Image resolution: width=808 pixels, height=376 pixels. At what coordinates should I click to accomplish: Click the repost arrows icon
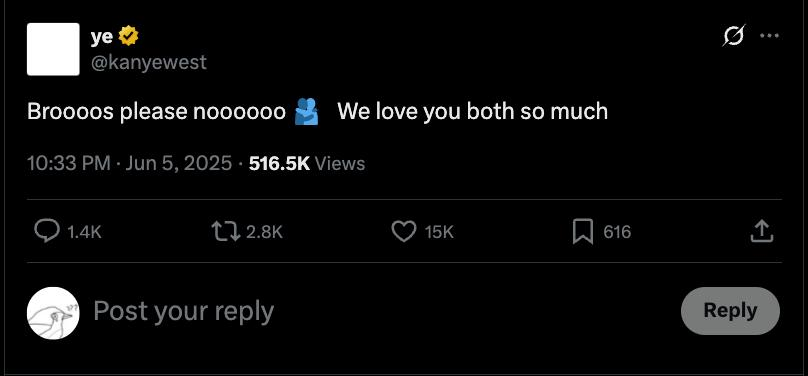point(226,232)
